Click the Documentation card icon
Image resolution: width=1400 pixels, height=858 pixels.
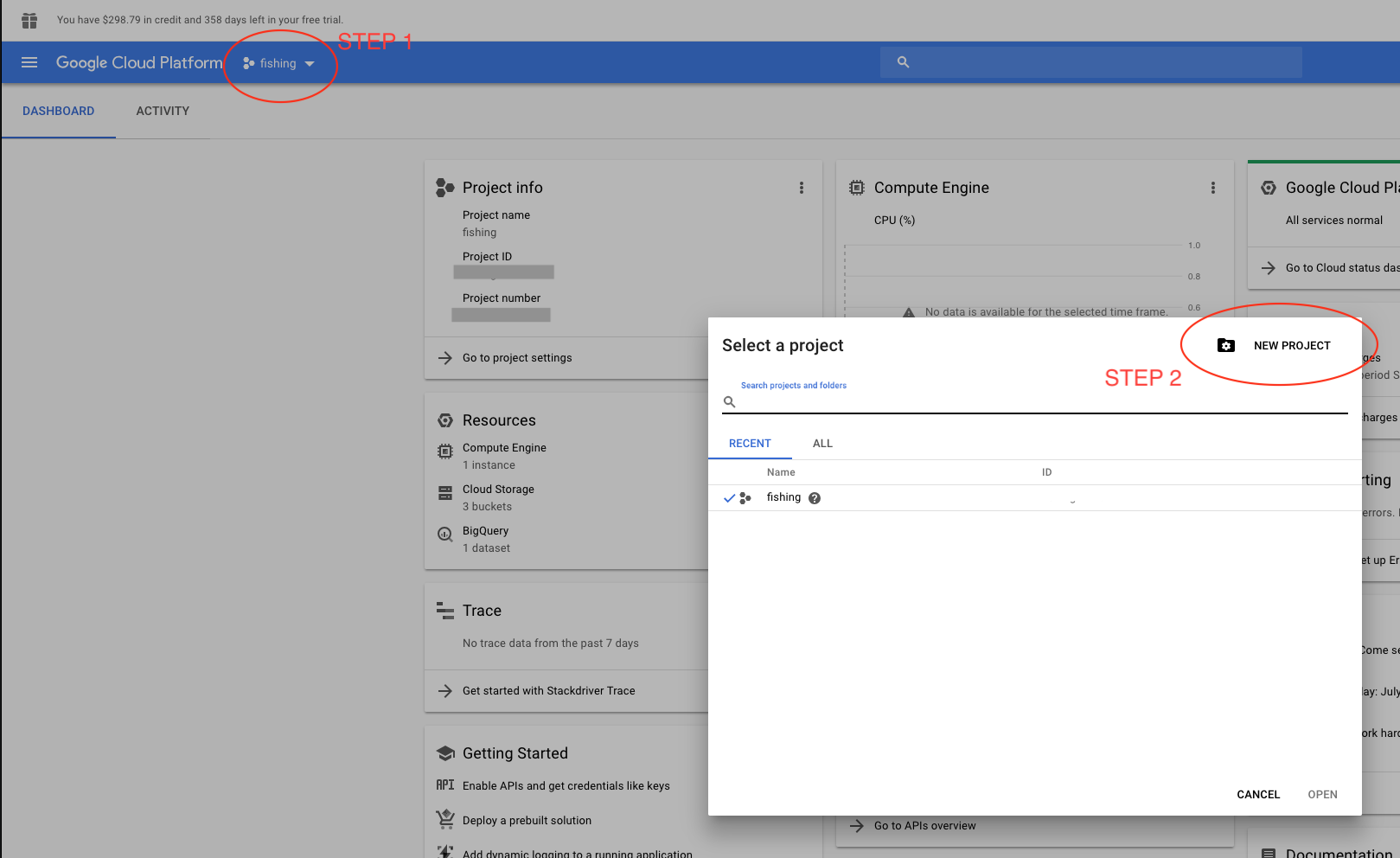[1269, 853]
